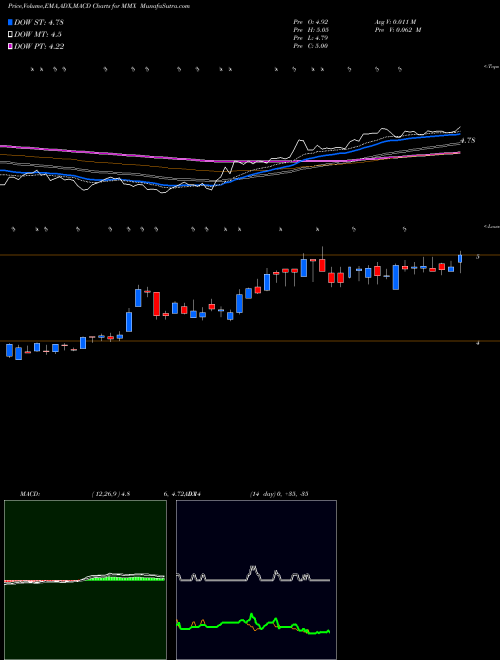500x660 pixels.
Task: Click the Pre L: 4.79 value
Action: (x=311, y=38)
